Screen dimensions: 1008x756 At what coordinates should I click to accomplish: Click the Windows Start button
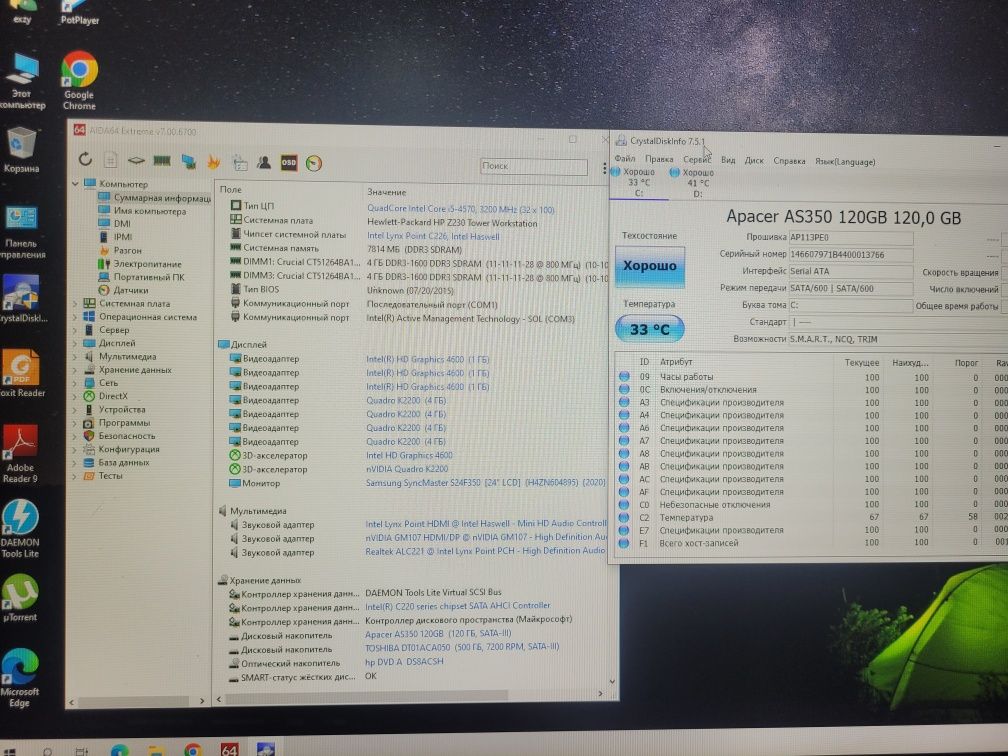(x=9, y=751)
